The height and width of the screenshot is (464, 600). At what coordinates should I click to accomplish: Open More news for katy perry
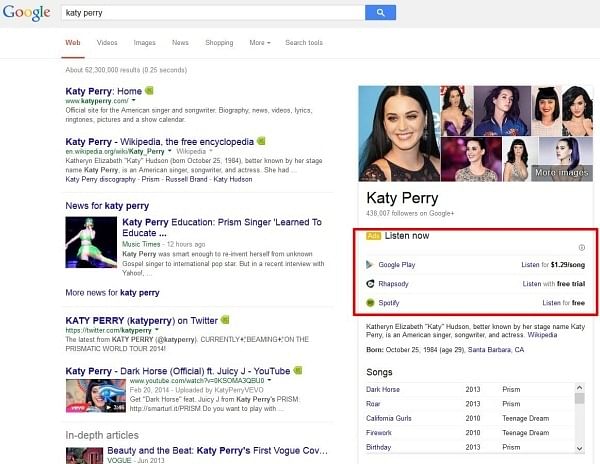(112, 293)
